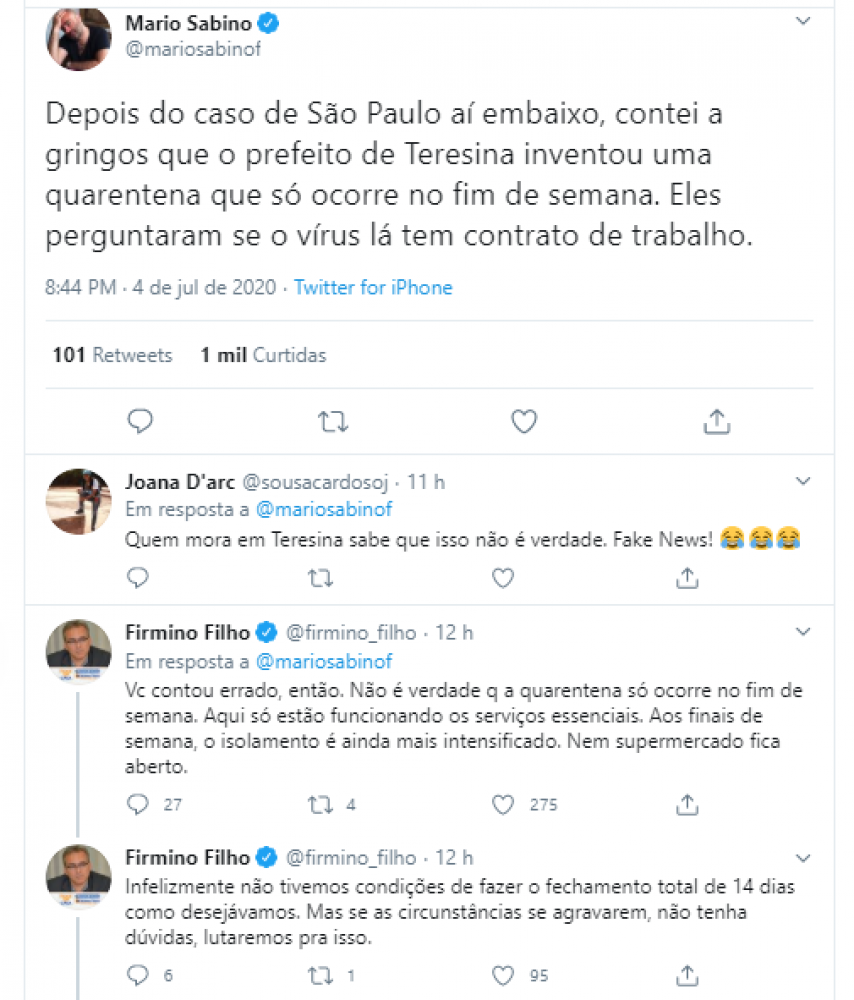This screenshot has height=1000, width=854.
Task: Like Firmino Filho's reply with 95 likes
Action: click(503, 974)
